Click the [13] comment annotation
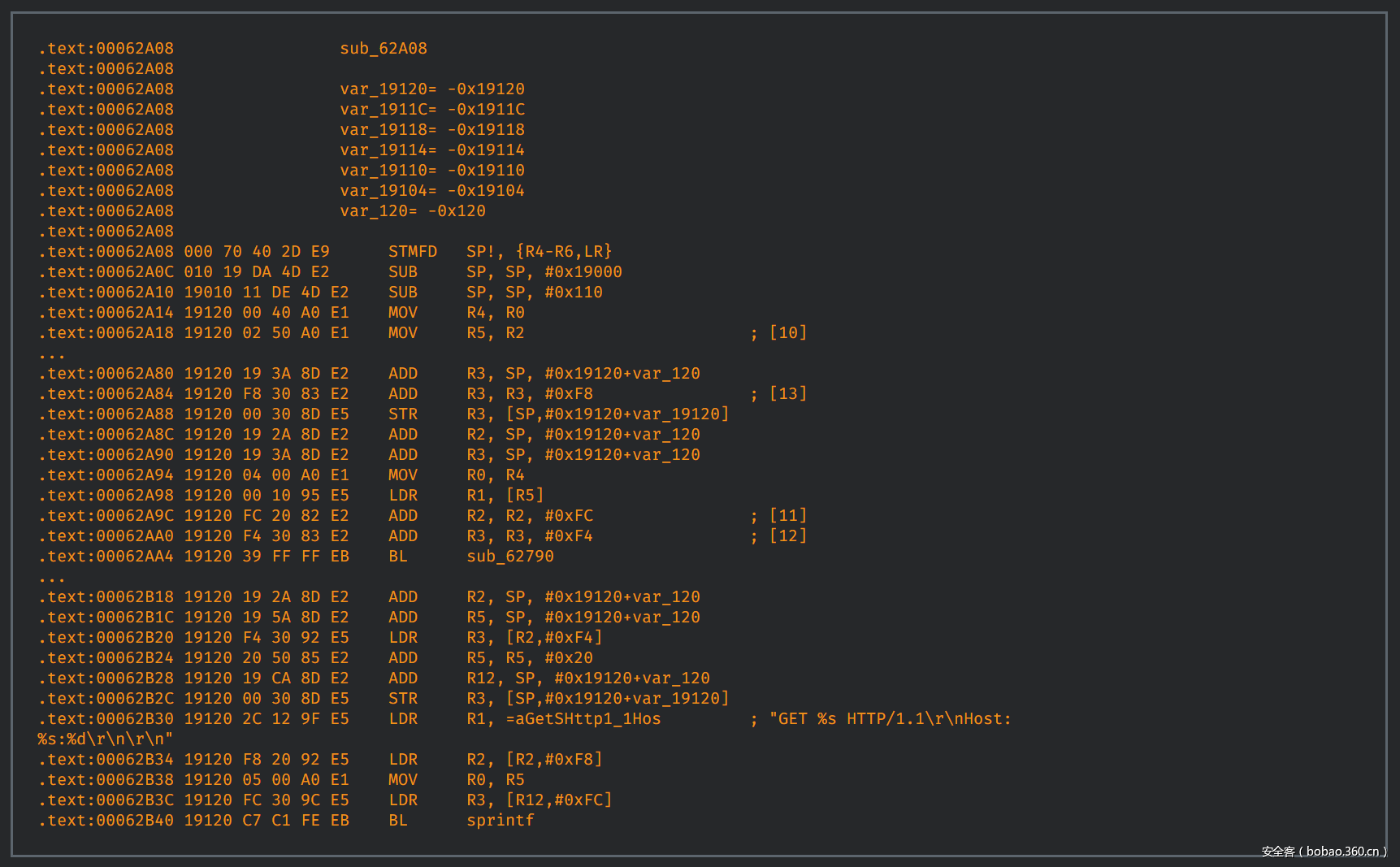This screenshot has height=867, width=1400. click(787, 394)
